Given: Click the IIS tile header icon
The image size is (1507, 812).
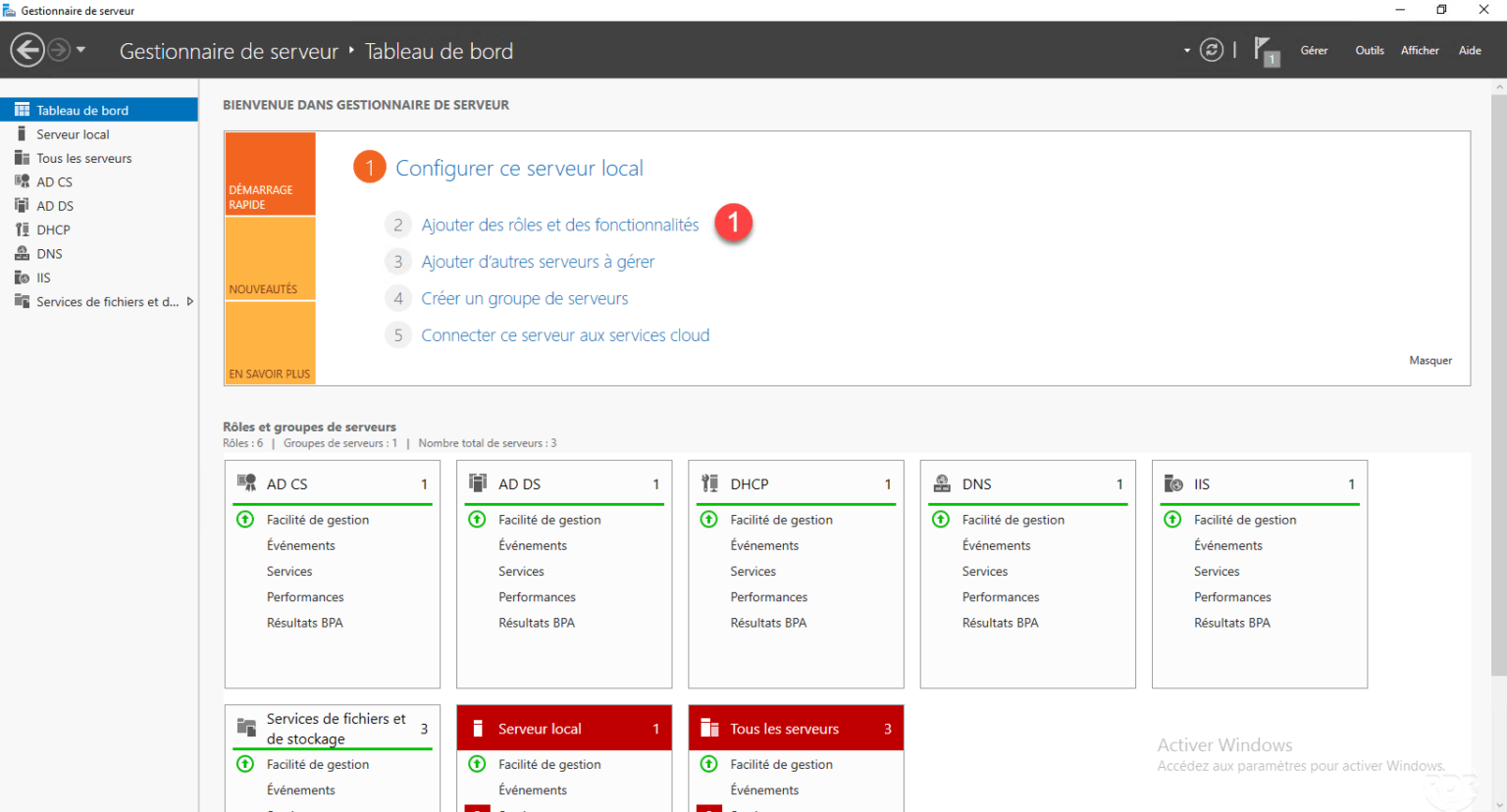Looking at the screenshot, I should tap(1172, 483).
